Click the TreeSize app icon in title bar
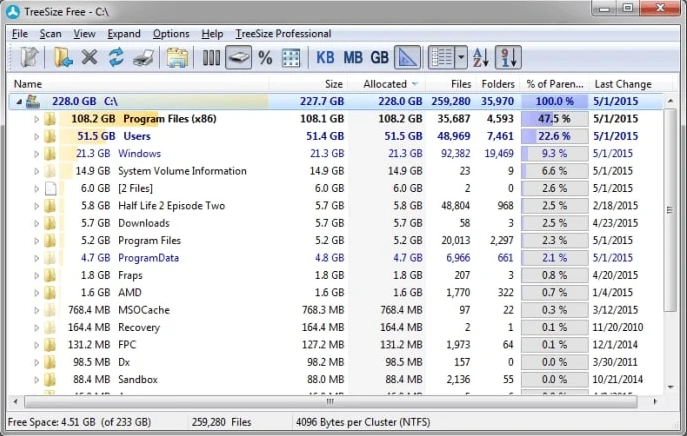 tap(13, 12)
